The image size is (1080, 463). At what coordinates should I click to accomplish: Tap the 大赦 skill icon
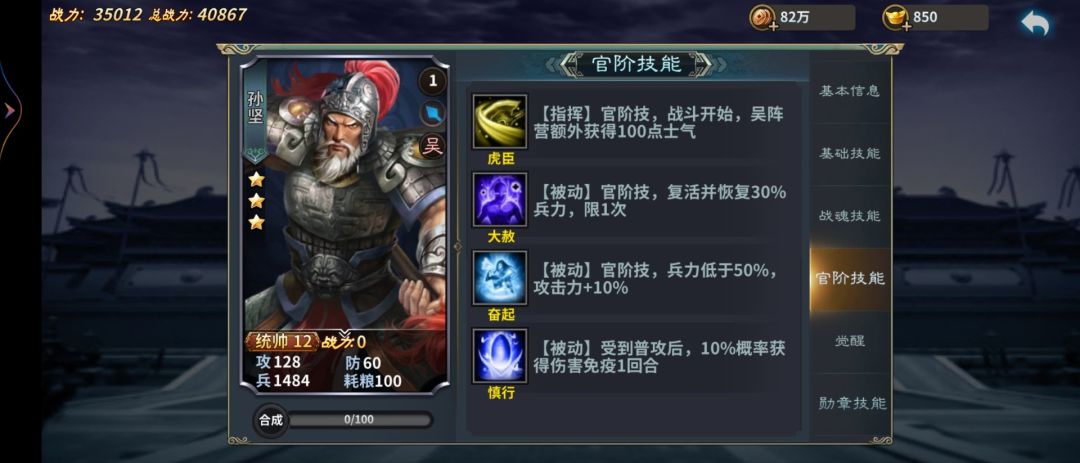pos(499,200)
